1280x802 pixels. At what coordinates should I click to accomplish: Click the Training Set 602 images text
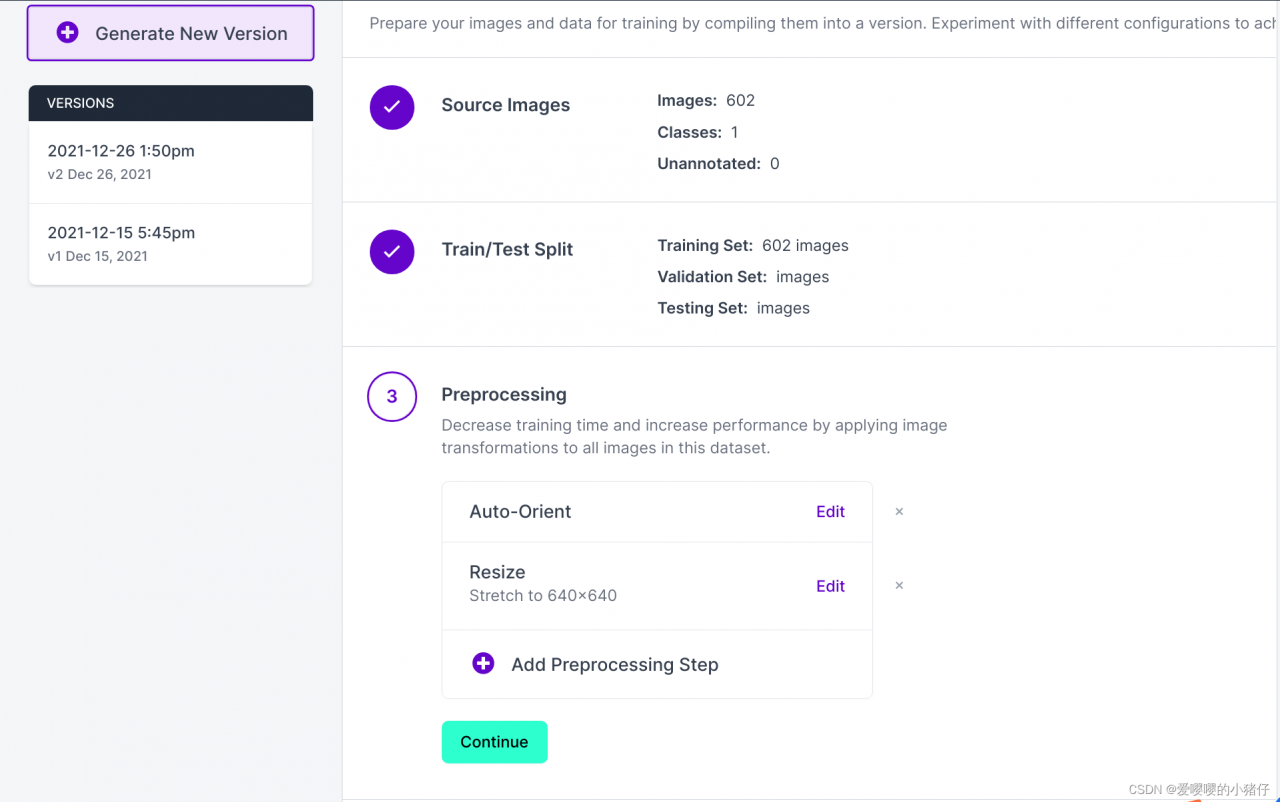pyautogui.click(x=752, y=245)
